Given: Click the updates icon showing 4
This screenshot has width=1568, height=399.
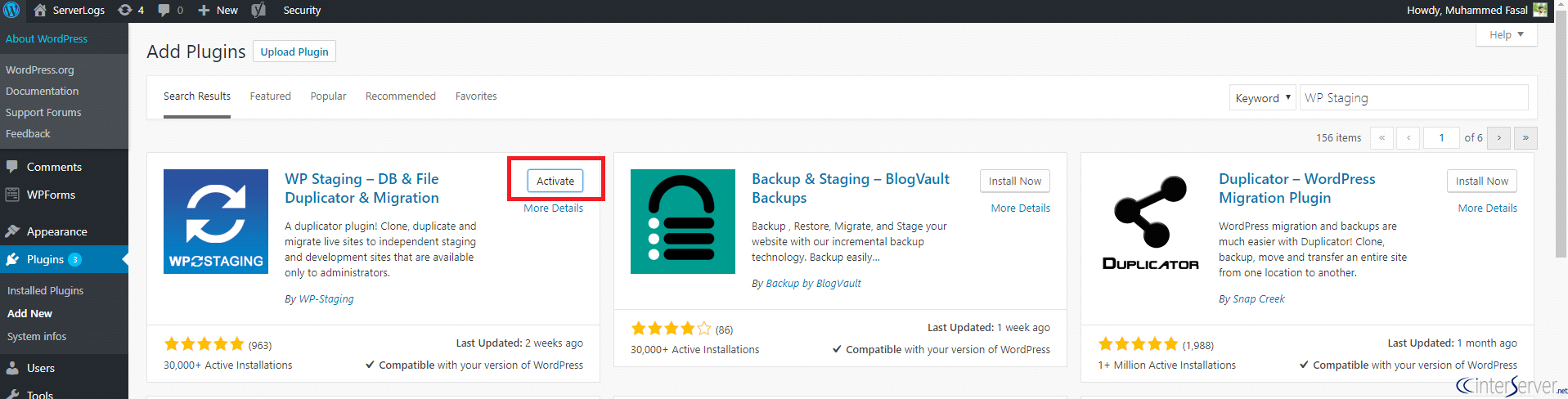Looking at the screenshot, I should coord(131,10).
